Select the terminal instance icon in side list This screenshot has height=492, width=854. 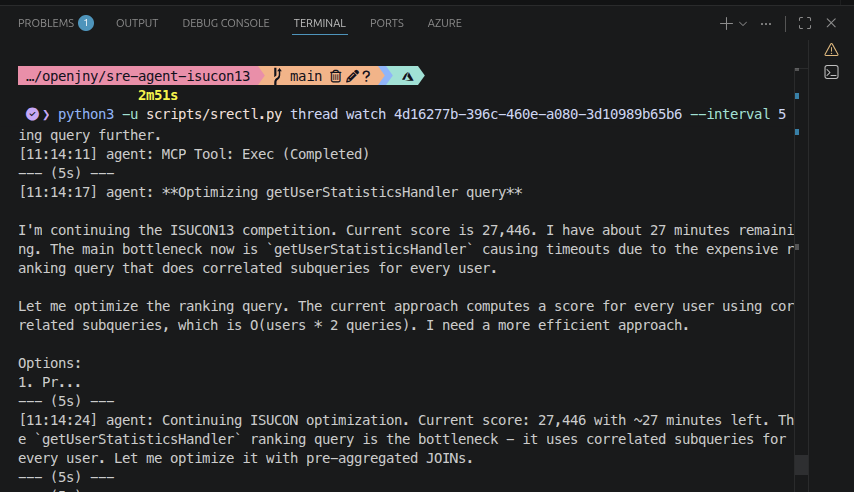point(831,72)
